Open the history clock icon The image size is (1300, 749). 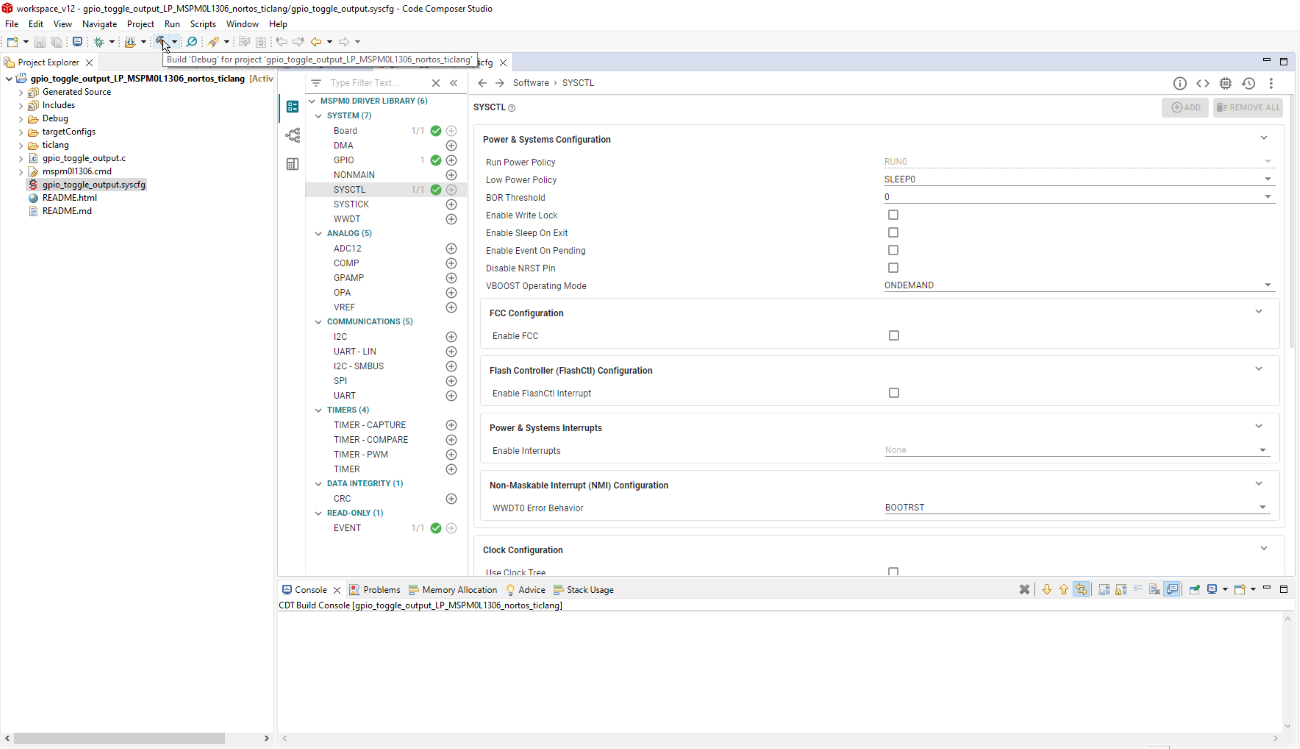click(x=1248, y=83)
